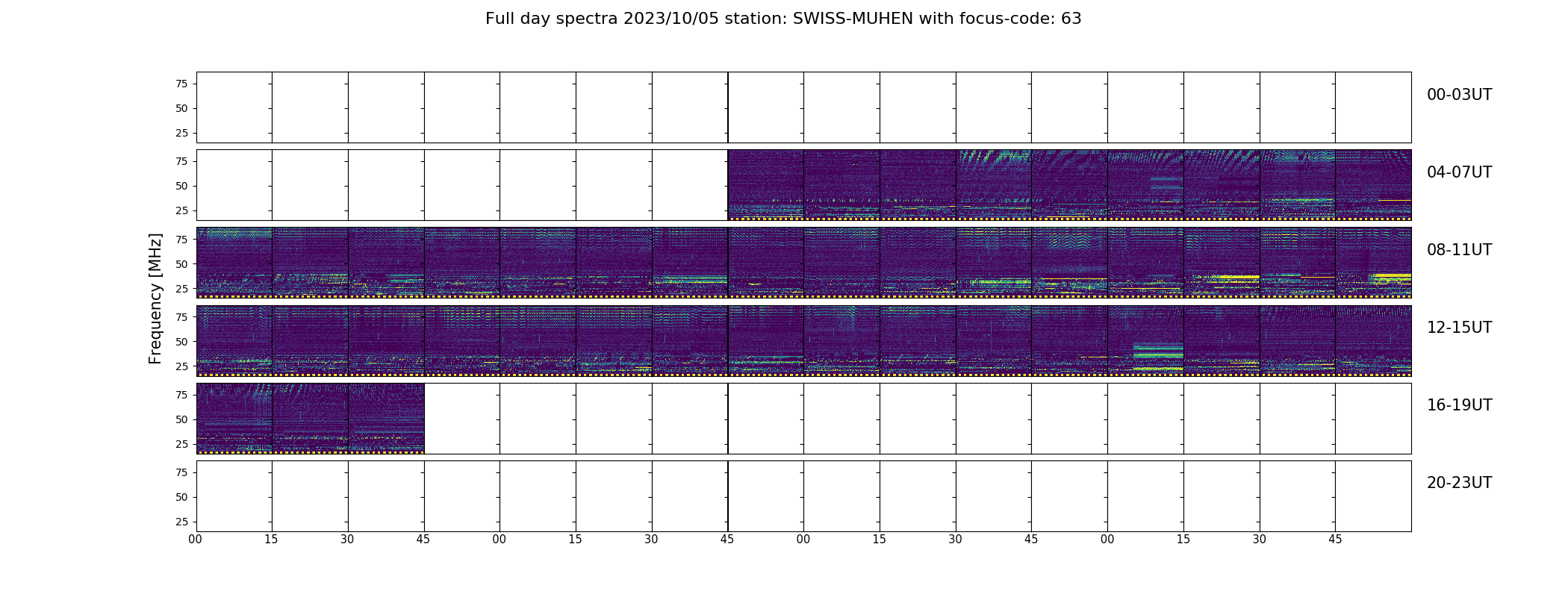Click the 04-07UT row label

tap(1459, 172)
